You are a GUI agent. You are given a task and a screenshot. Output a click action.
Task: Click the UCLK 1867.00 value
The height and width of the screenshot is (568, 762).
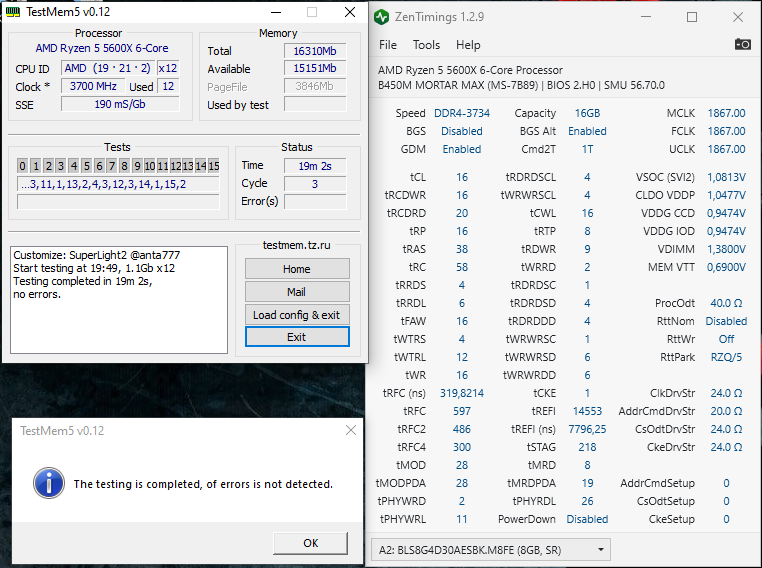coord(726,149)
